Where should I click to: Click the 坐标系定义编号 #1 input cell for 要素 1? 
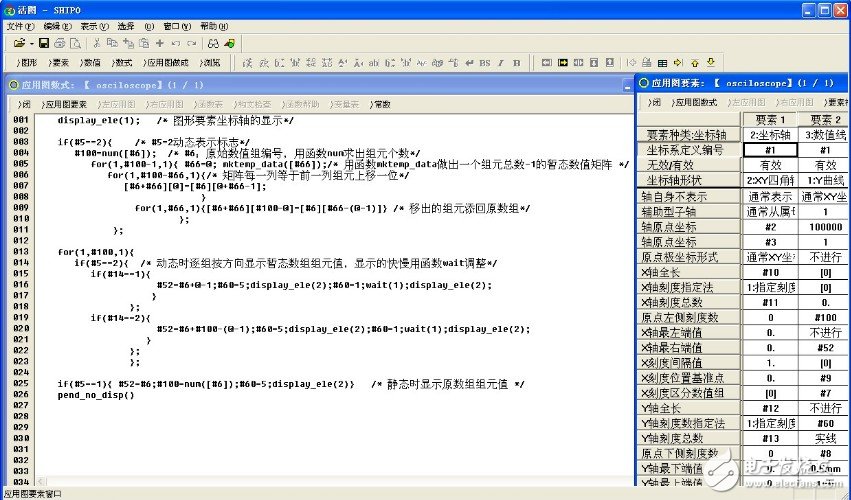(x=770, y=150)
